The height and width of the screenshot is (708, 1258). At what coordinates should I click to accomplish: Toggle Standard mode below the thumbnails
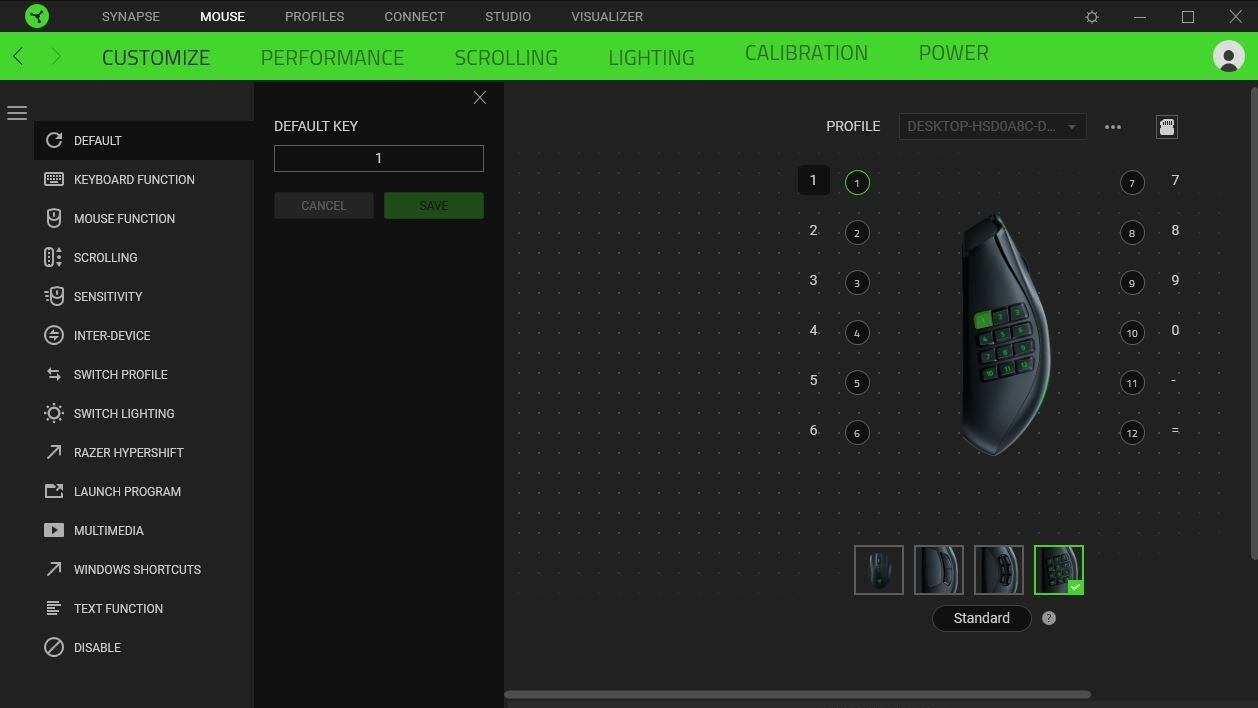[x=981, y=618]
